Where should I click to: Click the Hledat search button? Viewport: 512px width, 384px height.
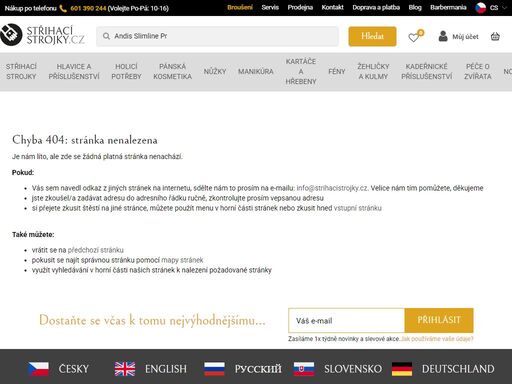[372, 36]
